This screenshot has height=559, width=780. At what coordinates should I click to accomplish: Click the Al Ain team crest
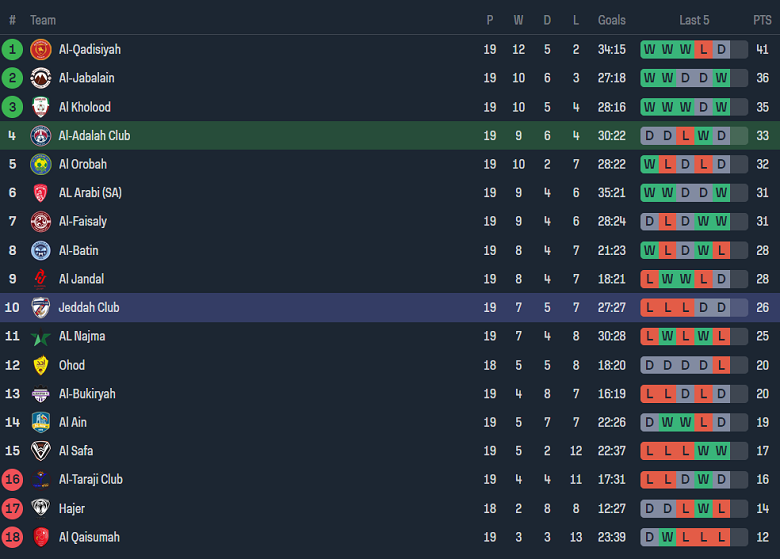40,422
